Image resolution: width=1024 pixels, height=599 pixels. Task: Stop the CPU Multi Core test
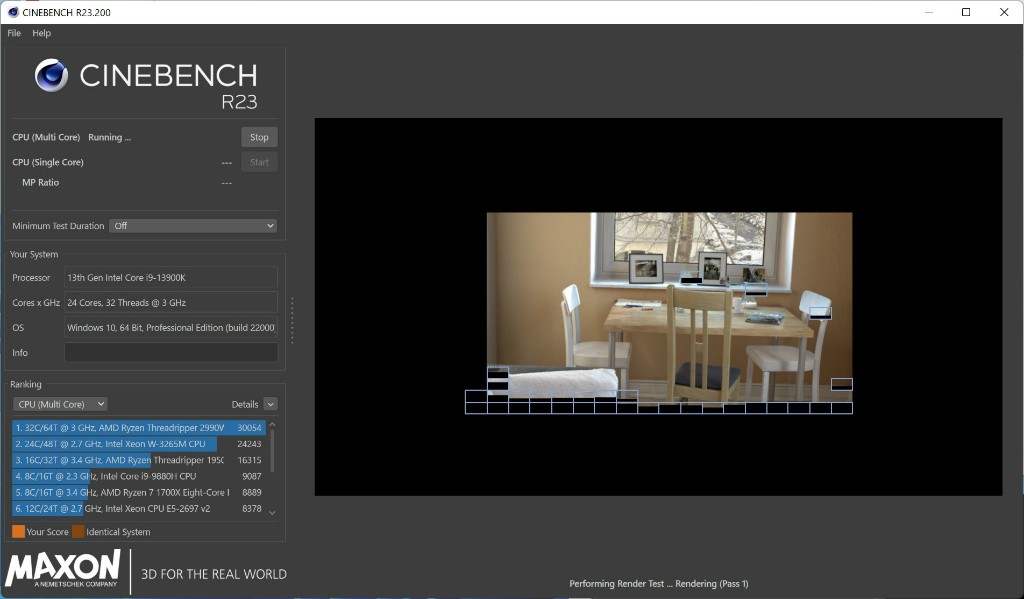[259, 137]
